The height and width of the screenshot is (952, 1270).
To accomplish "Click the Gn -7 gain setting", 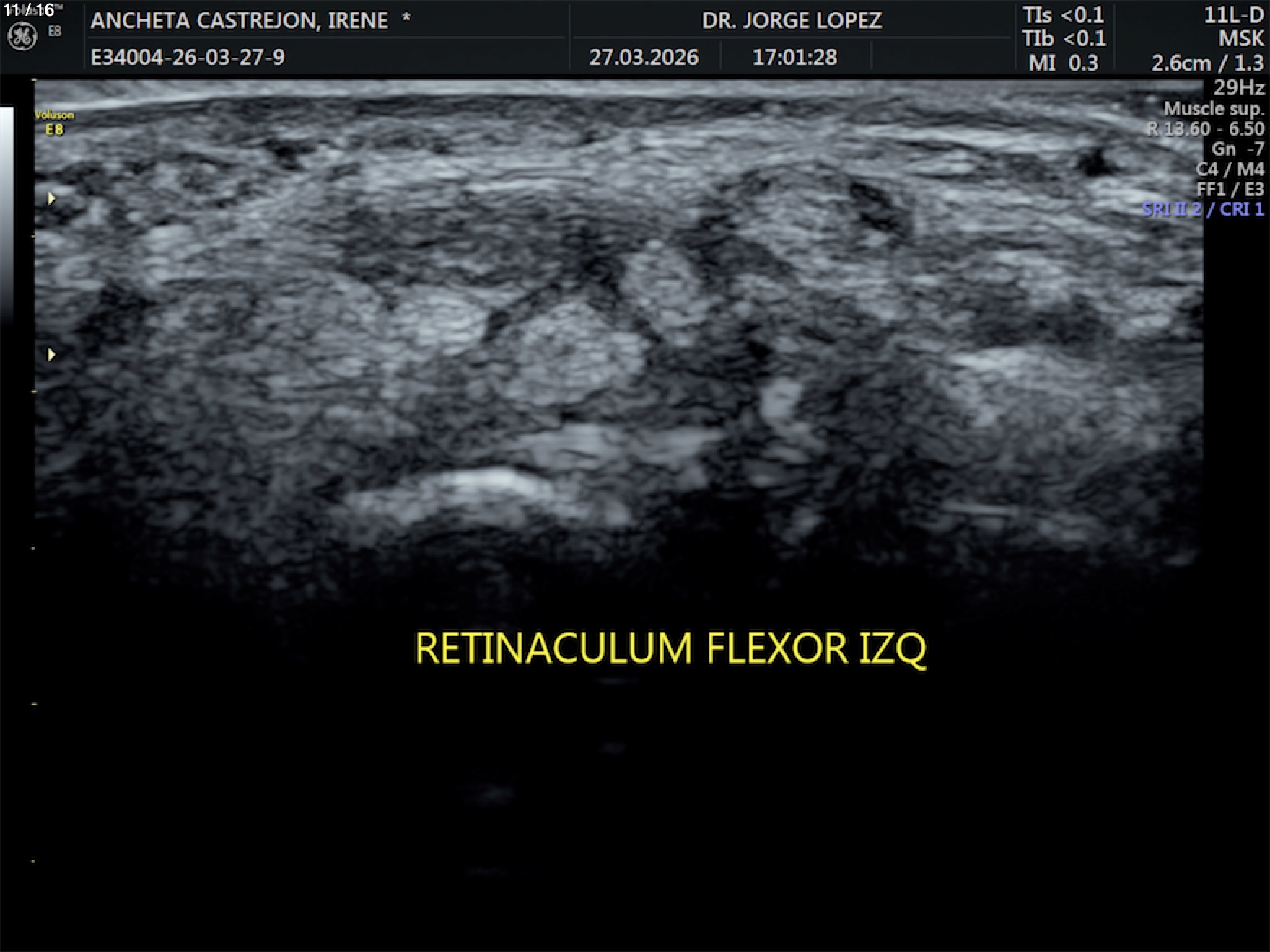I will [x=1238, y=149].
